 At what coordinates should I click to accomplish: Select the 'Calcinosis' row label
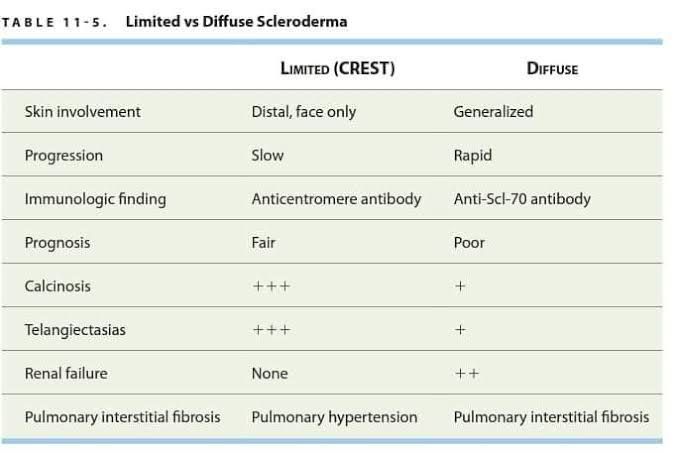(x=58, y=286)
